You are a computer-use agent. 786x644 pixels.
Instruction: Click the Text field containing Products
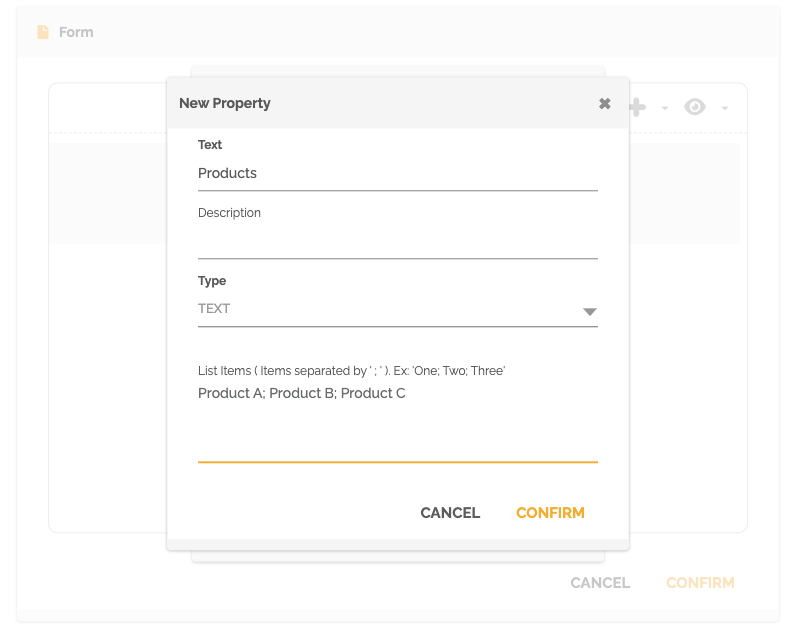coord(397,174)
